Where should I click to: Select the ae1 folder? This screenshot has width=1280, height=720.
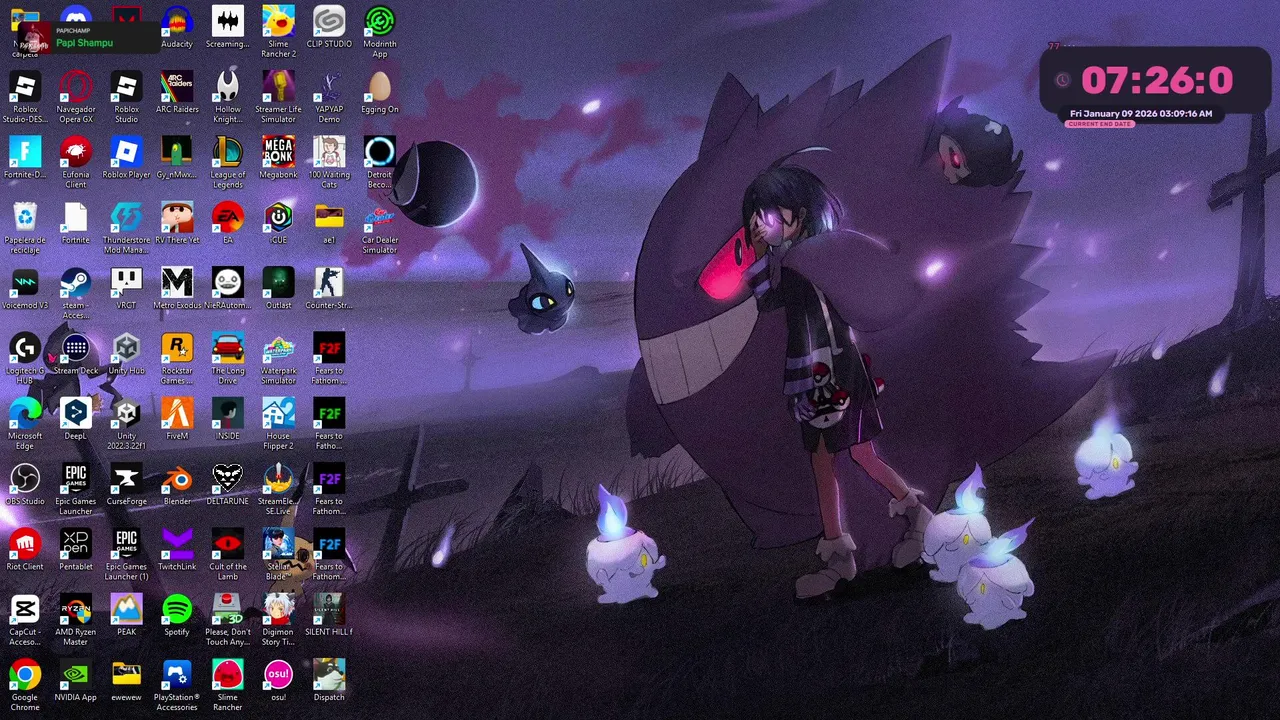point(329,217)
